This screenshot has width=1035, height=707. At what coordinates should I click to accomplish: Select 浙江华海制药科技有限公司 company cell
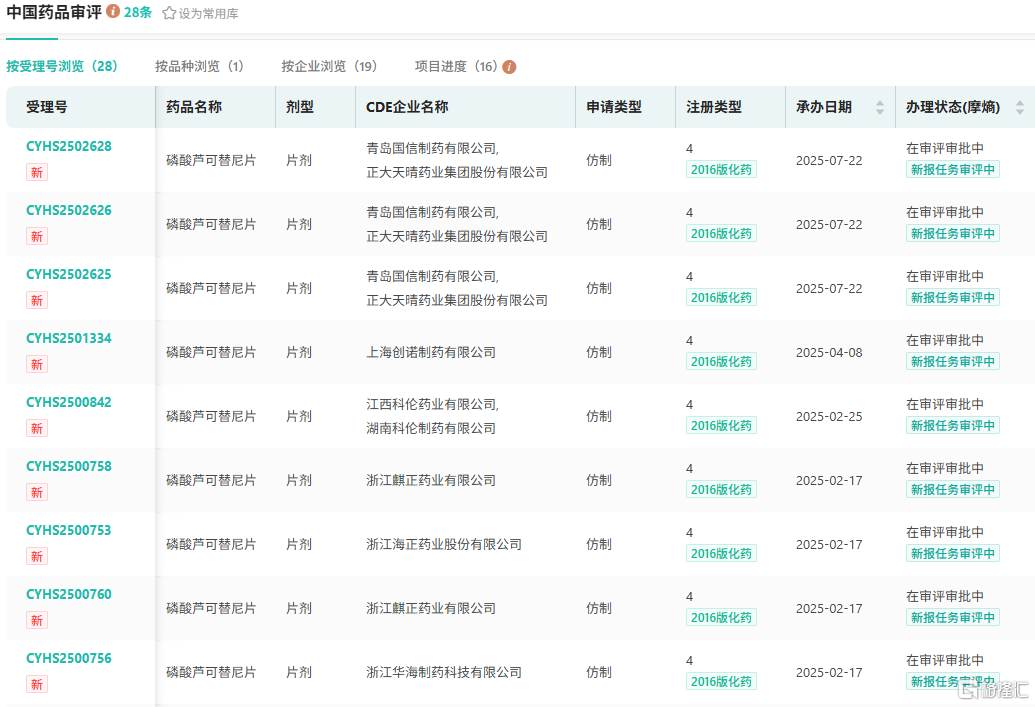444,673
